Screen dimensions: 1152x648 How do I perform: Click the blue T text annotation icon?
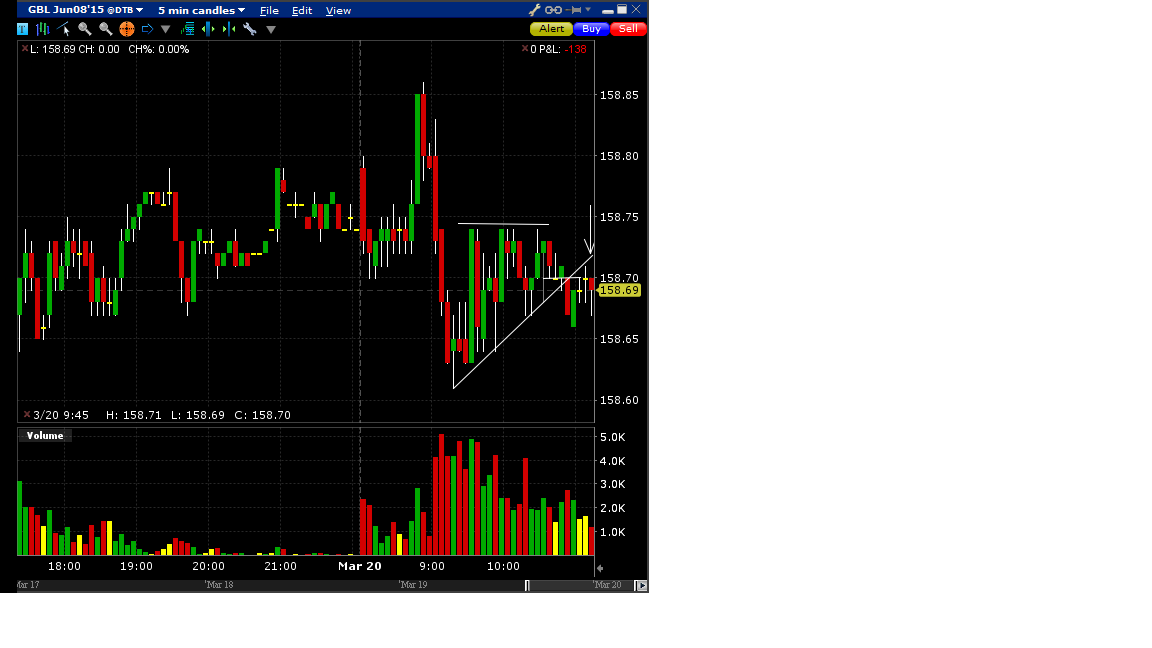click(x=23, y=29)
